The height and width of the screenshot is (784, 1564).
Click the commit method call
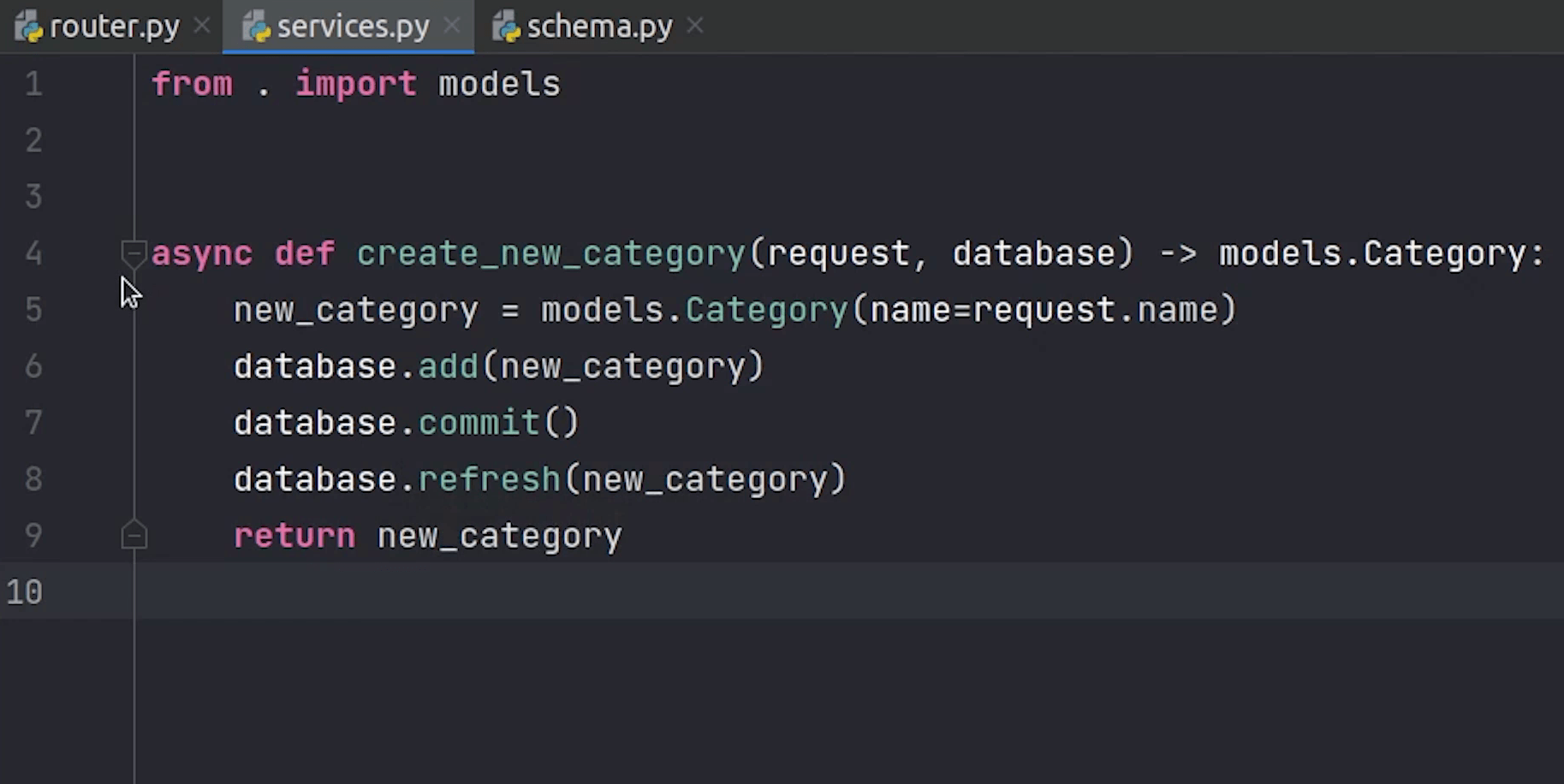[479, 423]
